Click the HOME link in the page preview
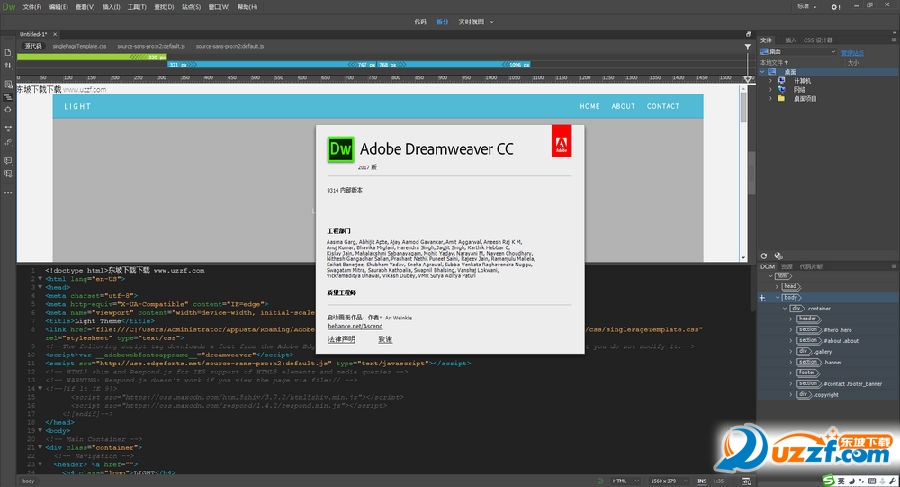This screenshot has width=900, height=487. [x=589, y=106]
